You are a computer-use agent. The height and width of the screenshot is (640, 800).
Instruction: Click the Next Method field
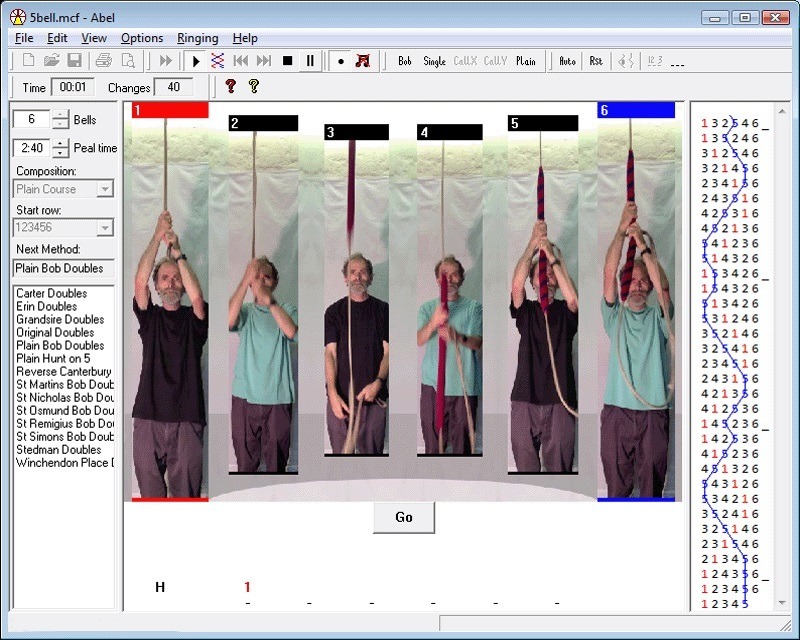[x=63, y=268]
